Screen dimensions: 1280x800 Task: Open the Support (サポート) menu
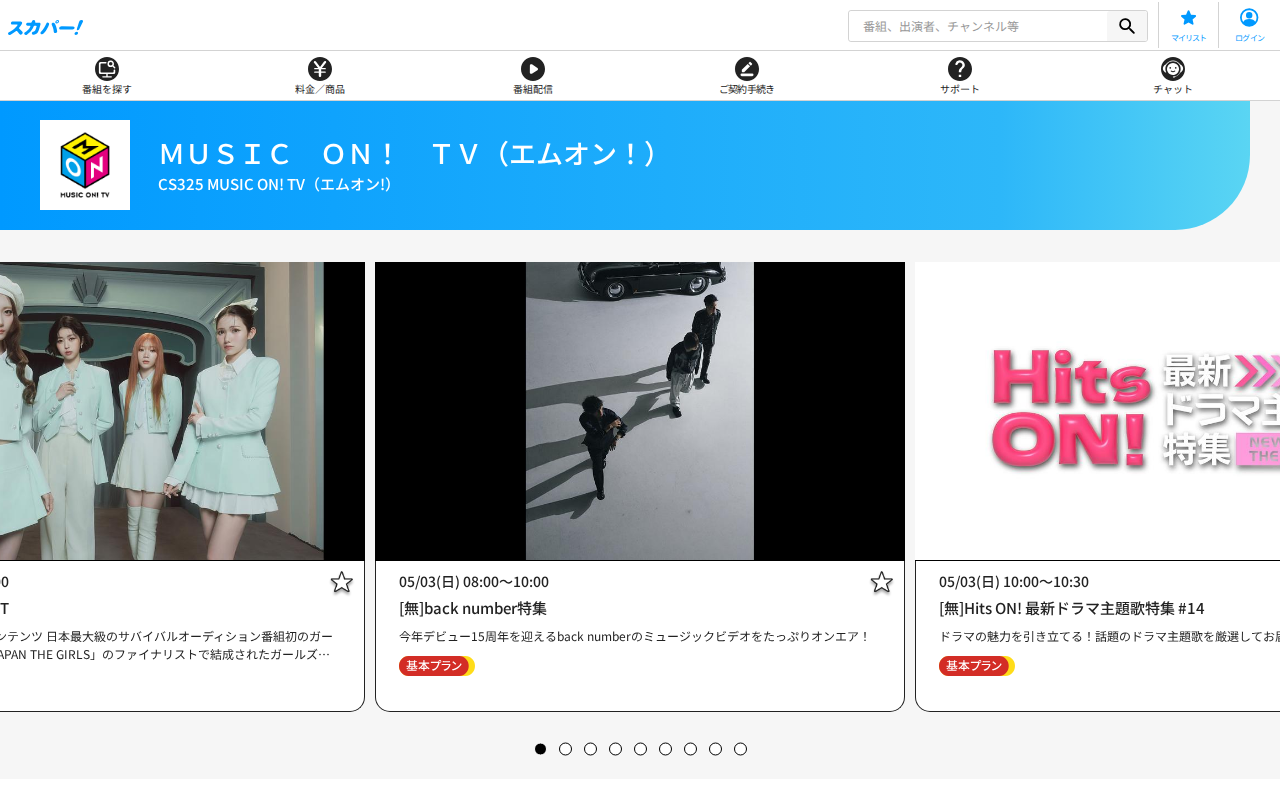click(x=960, y=76)
